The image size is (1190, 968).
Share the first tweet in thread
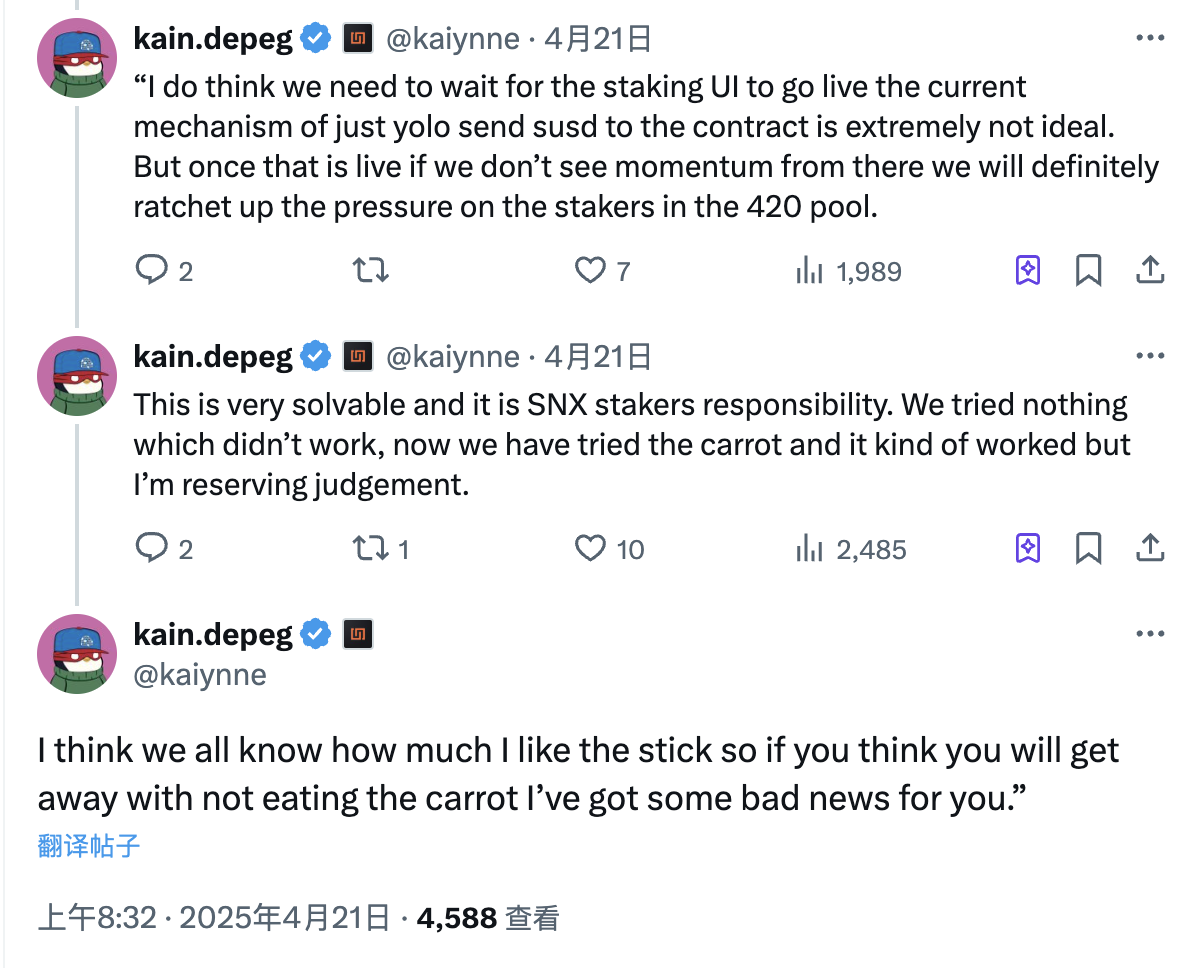click(x=1150, y=270)
